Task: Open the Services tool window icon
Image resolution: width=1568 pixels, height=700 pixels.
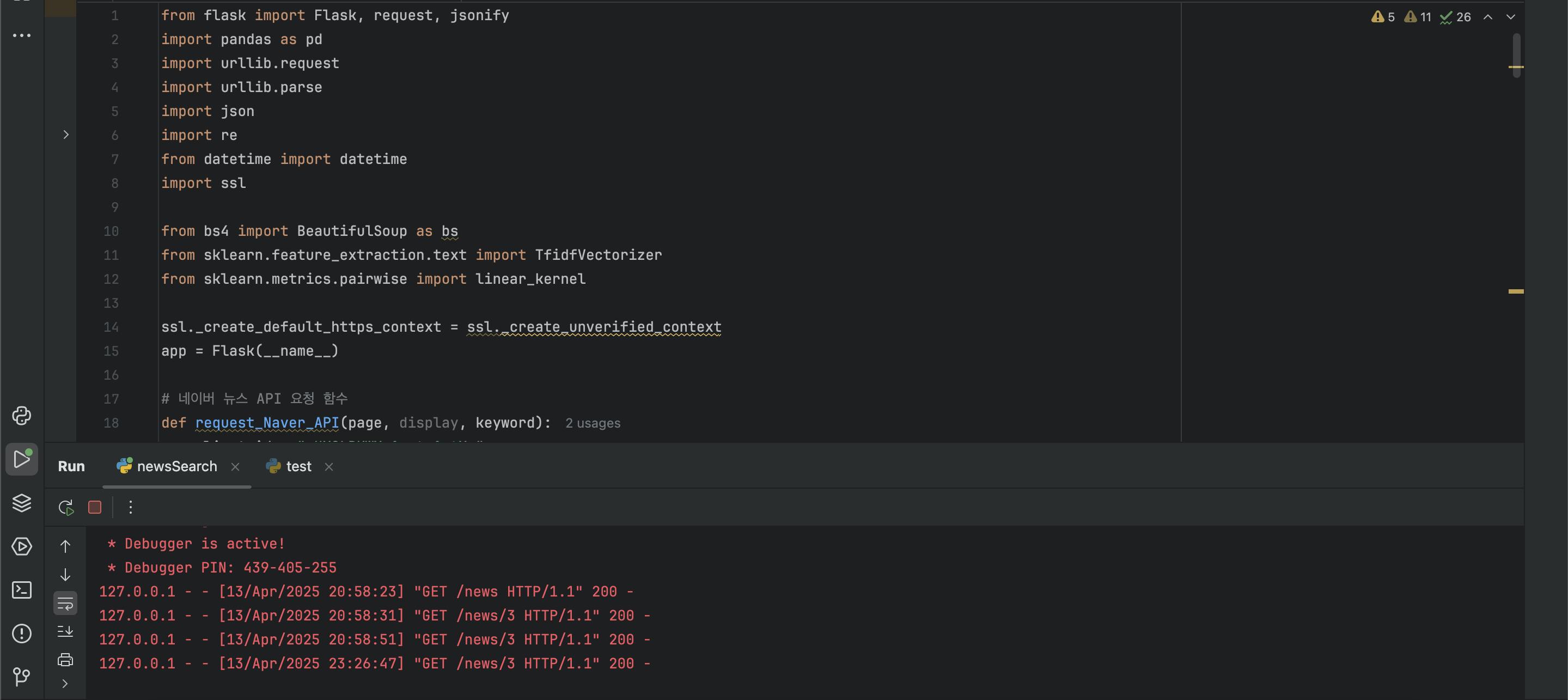Action: pos(22,546)
